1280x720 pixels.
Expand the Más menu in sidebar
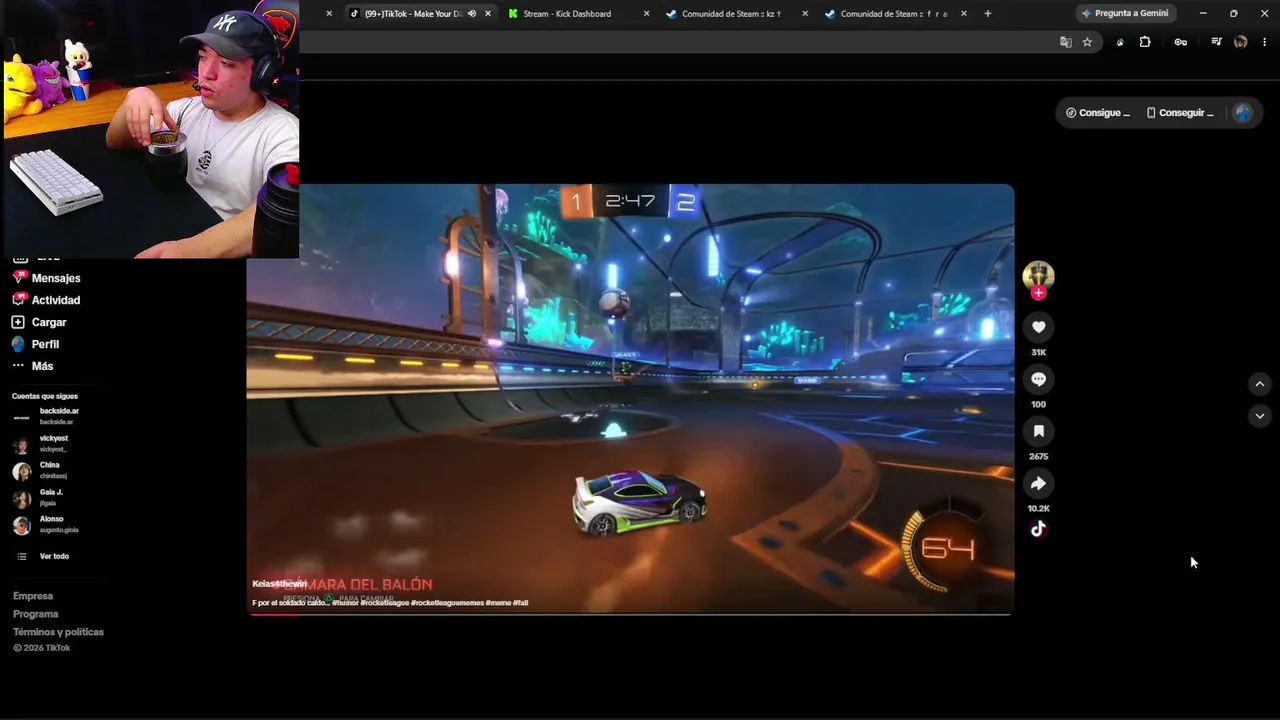tap(32, 366)
